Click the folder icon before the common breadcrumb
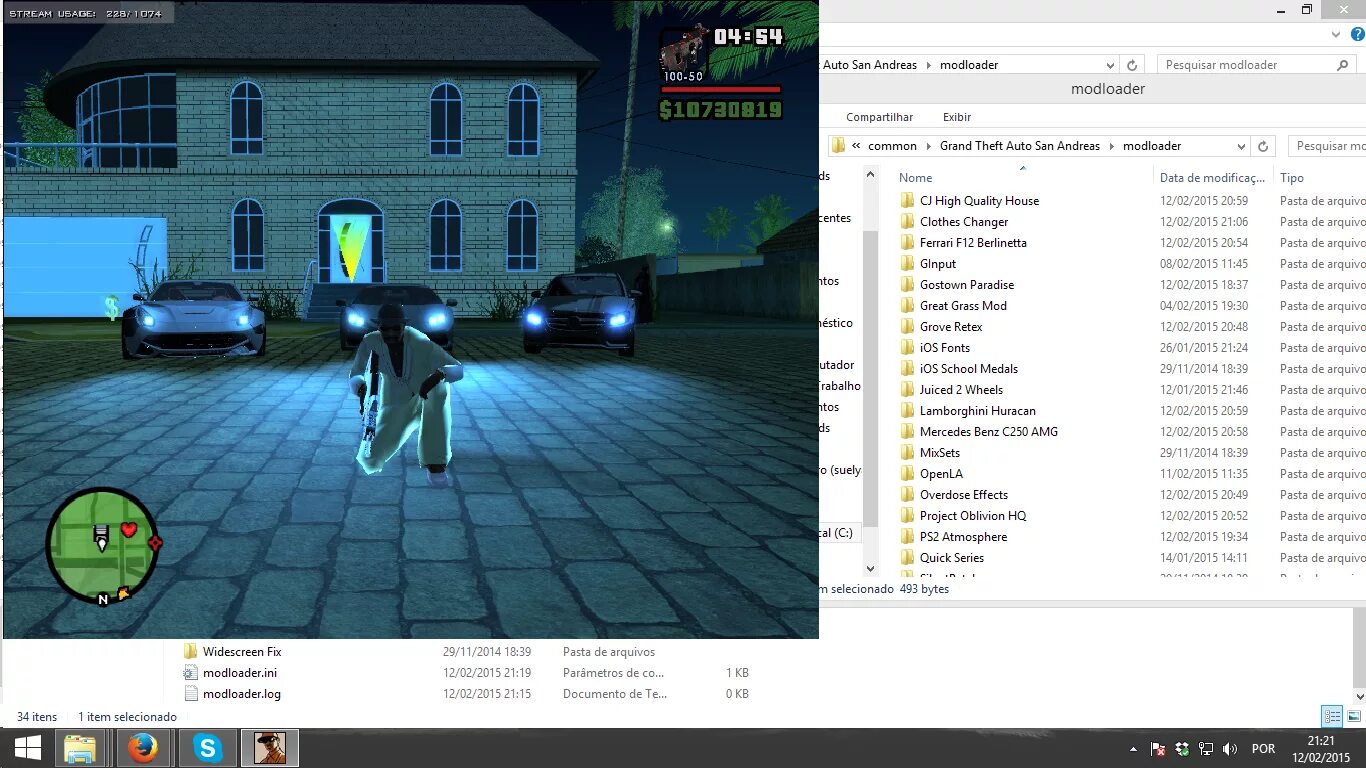Image resolution: width=1366 pixels, height=768 pixels. click(x=838, y=146)
